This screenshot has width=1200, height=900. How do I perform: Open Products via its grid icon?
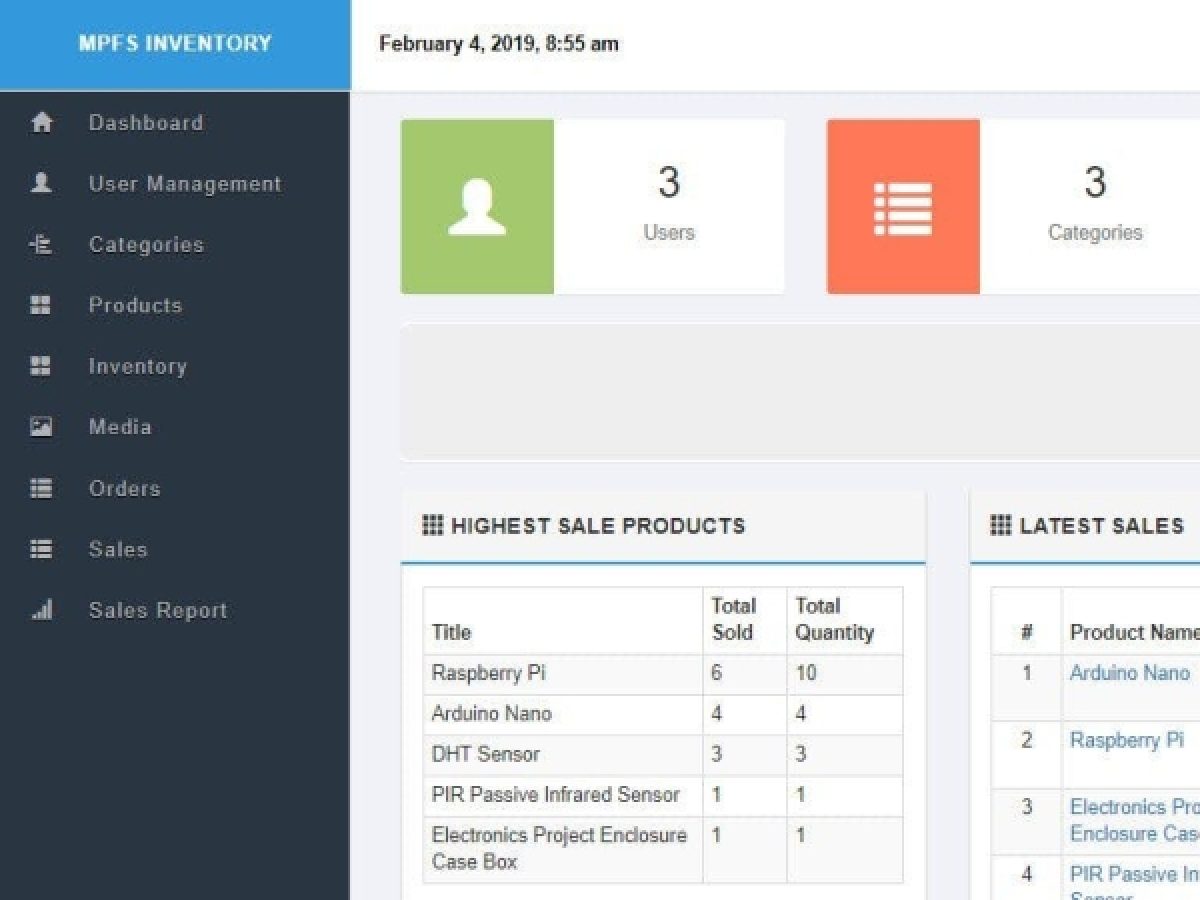click(x=40, y=305)
